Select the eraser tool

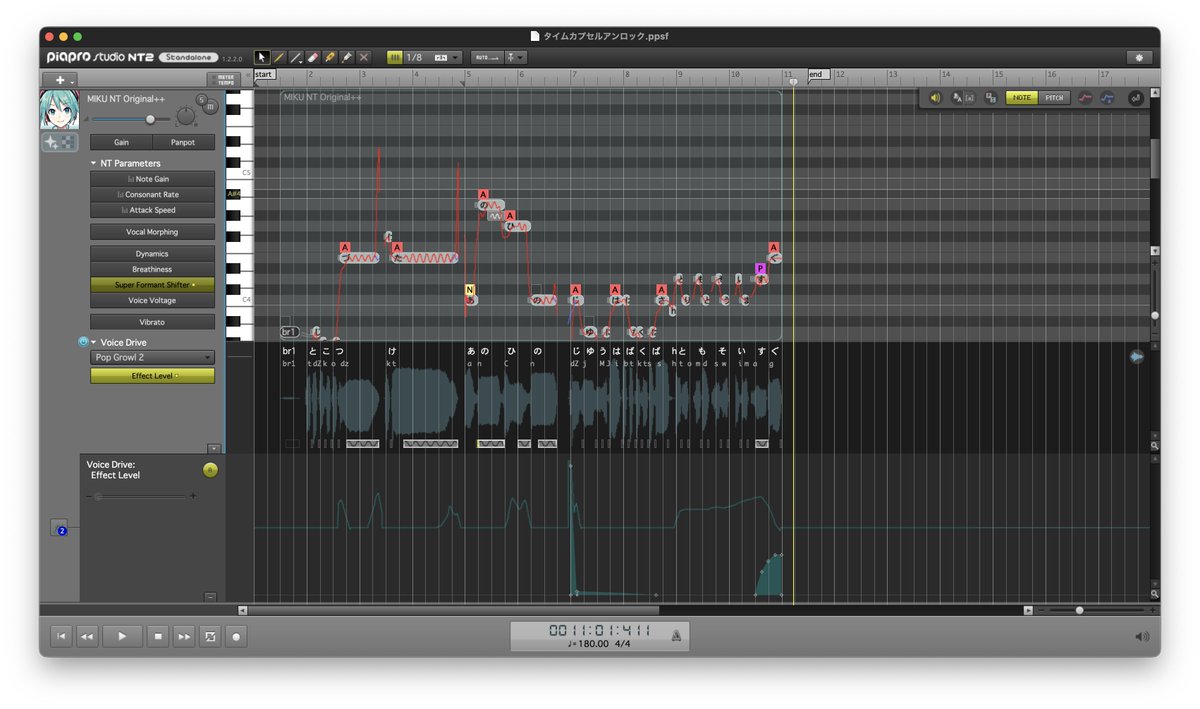[x=314, y=58]
